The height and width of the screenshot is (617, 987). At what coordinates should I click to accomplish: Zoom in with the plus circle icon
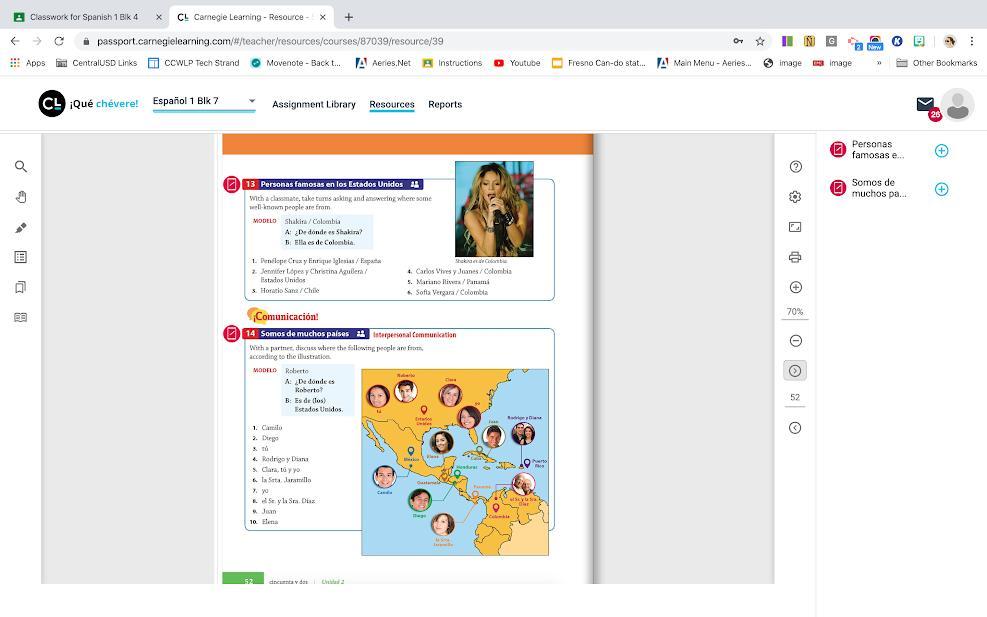coord(795,287)
